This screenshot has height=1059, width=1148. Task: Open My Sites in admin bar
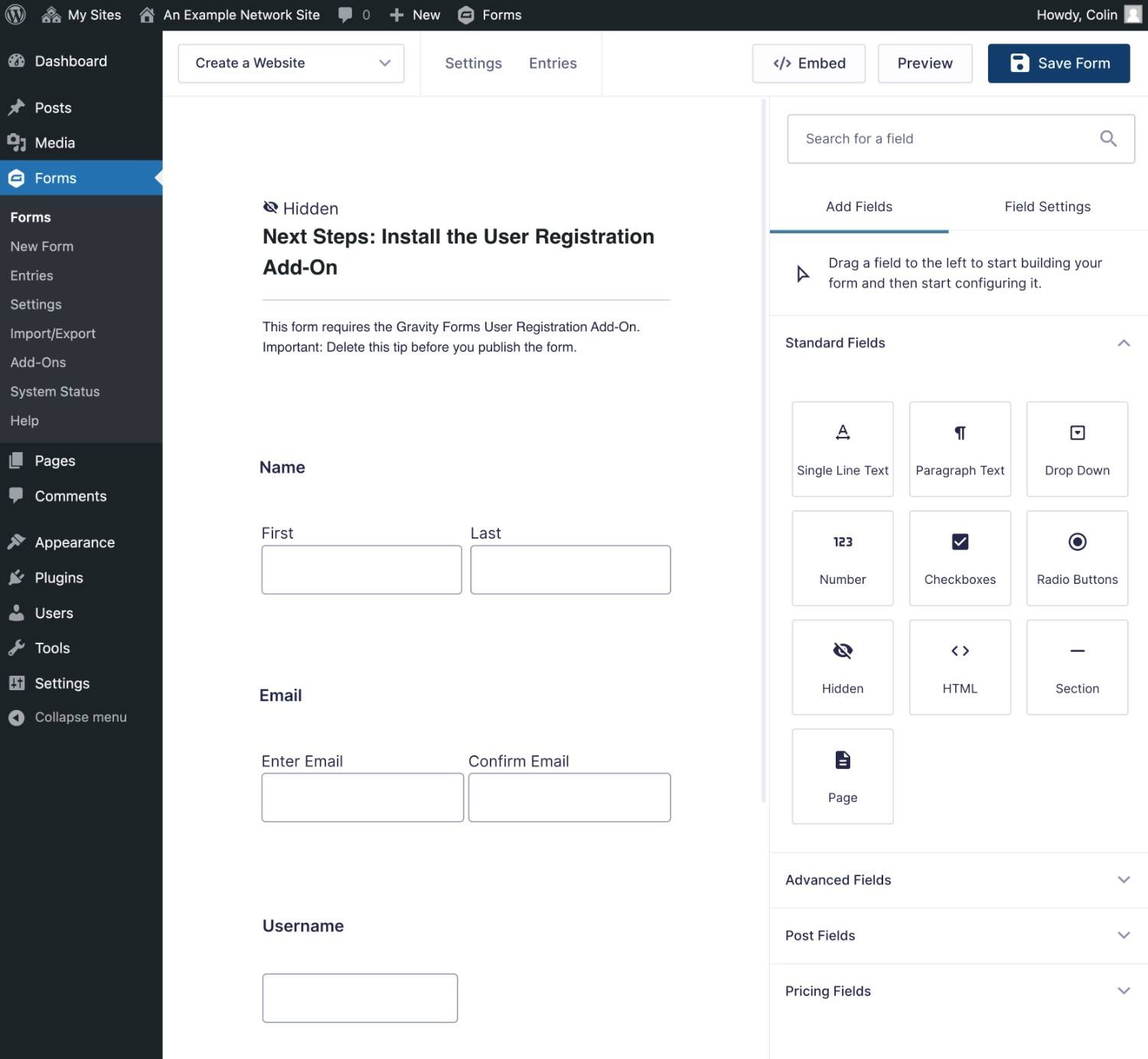coord(81,15)
